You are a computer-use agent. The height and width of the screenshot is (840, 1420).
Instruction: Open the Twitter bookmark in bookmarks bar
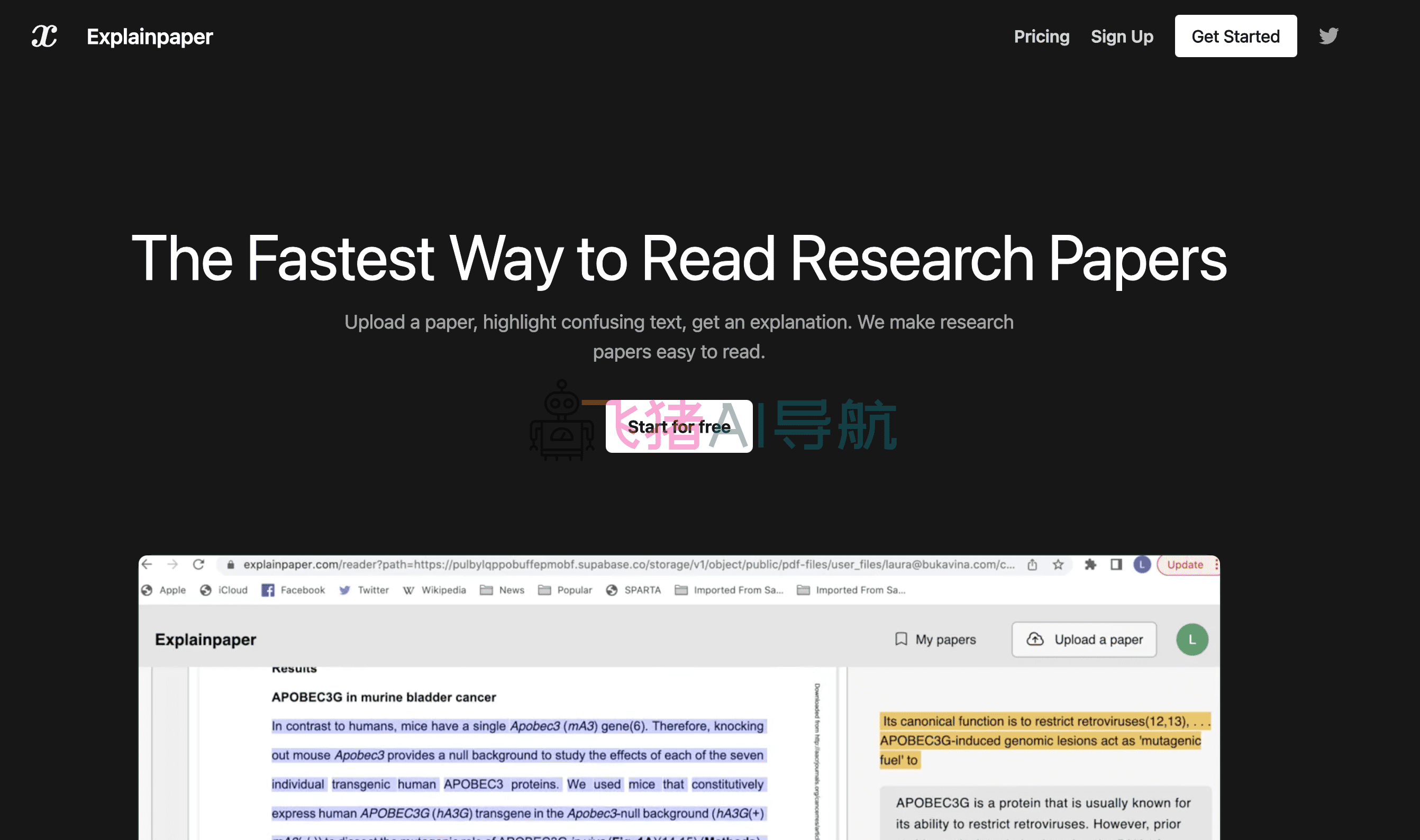364,590
